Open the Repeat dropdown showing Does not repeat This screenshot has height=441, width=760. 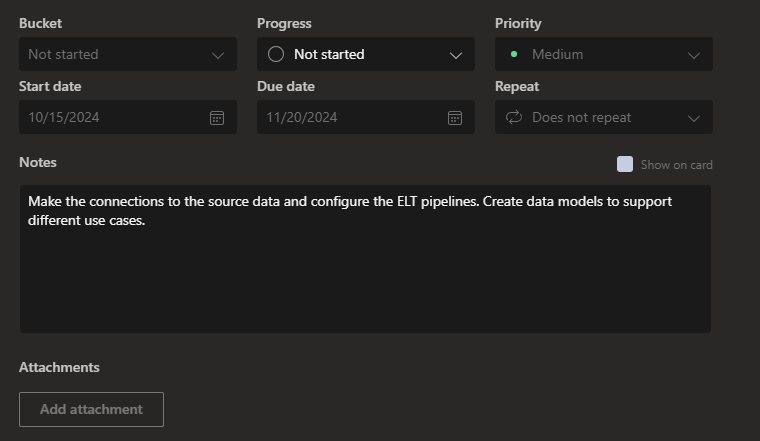point(604,117)
